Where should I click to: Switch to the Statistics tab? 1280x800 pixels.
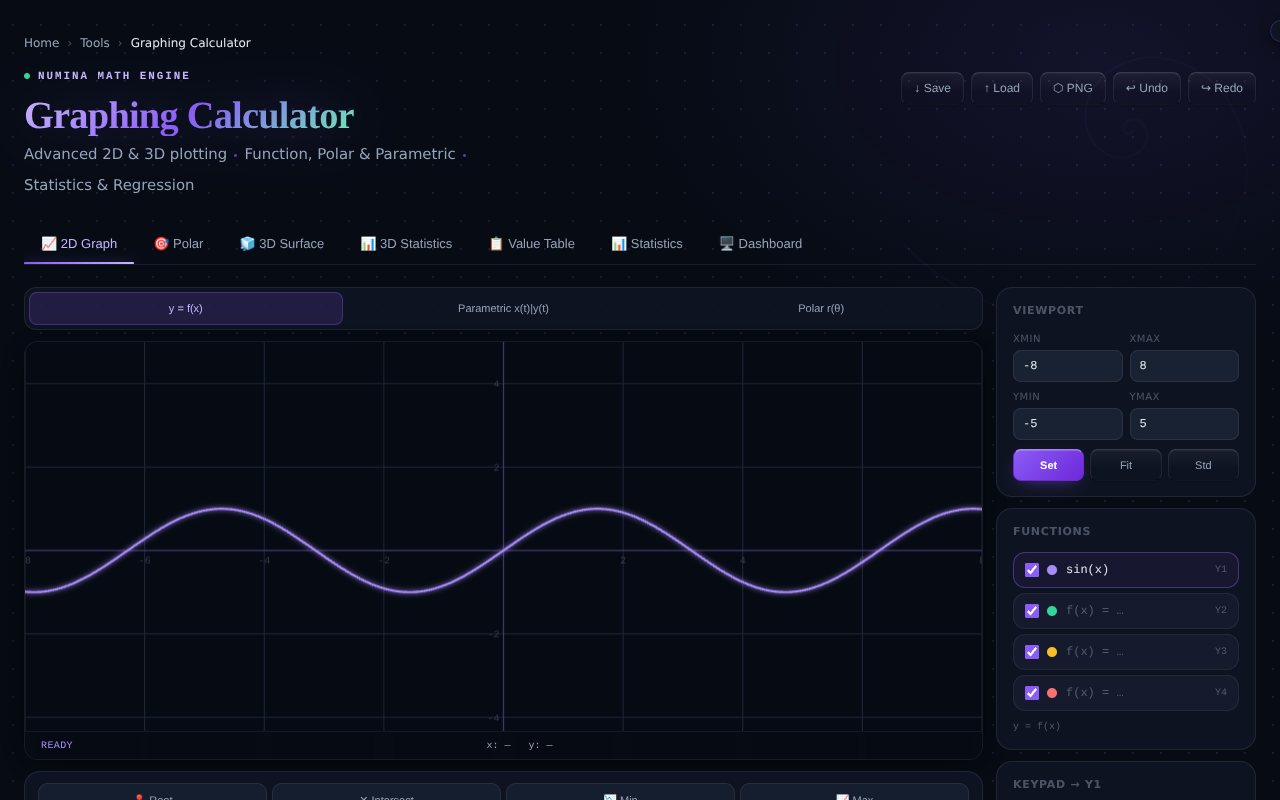[x=647, y=243]
